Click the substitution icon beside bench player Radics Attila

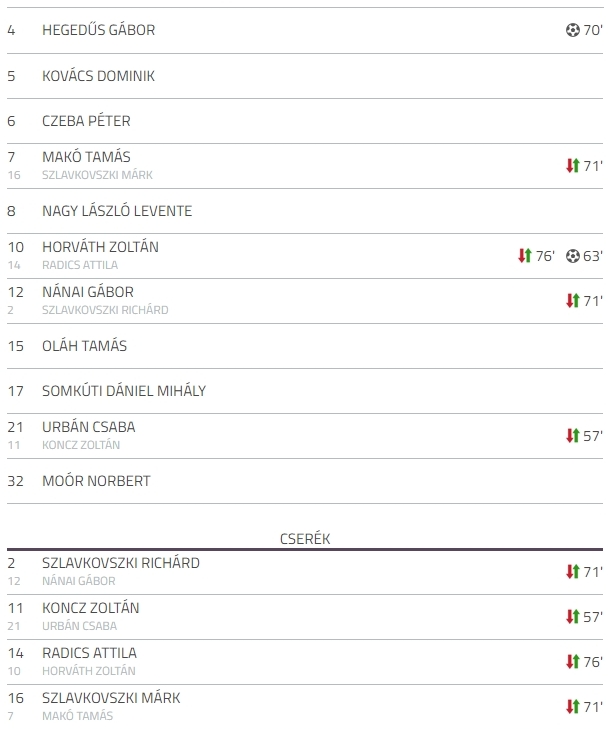[572, 662]
